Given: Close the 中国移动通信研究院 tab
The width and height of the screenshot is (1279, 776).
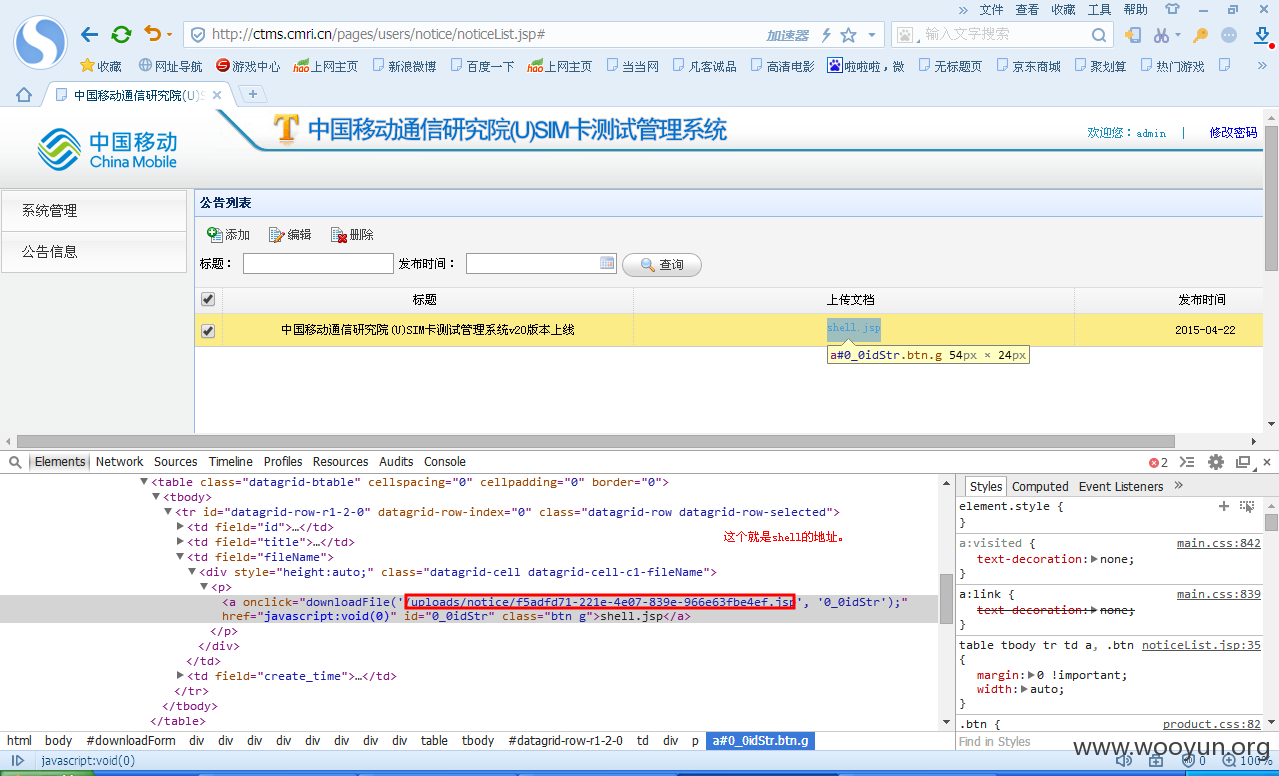Looking at the screenshot, I should pyautogui.click(x=217, y=95).
